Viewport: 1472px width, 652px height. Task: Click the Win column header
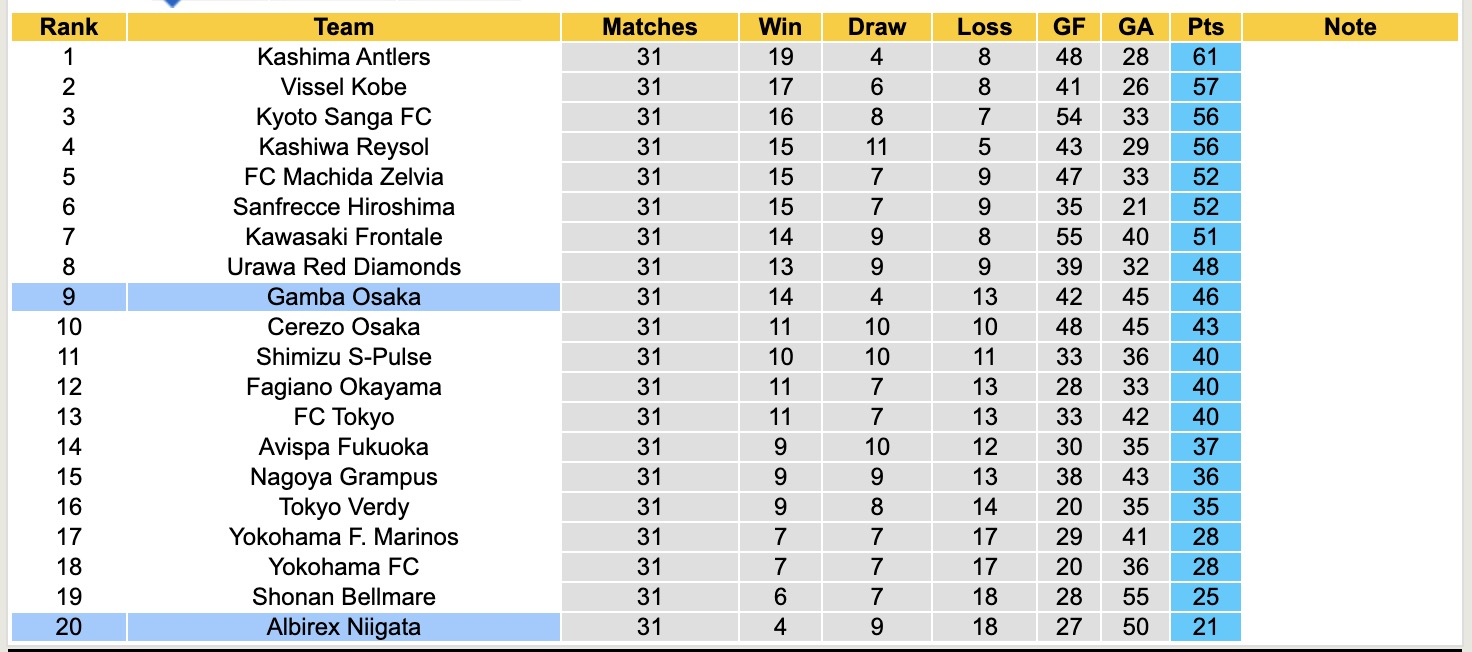coord(780,27)
